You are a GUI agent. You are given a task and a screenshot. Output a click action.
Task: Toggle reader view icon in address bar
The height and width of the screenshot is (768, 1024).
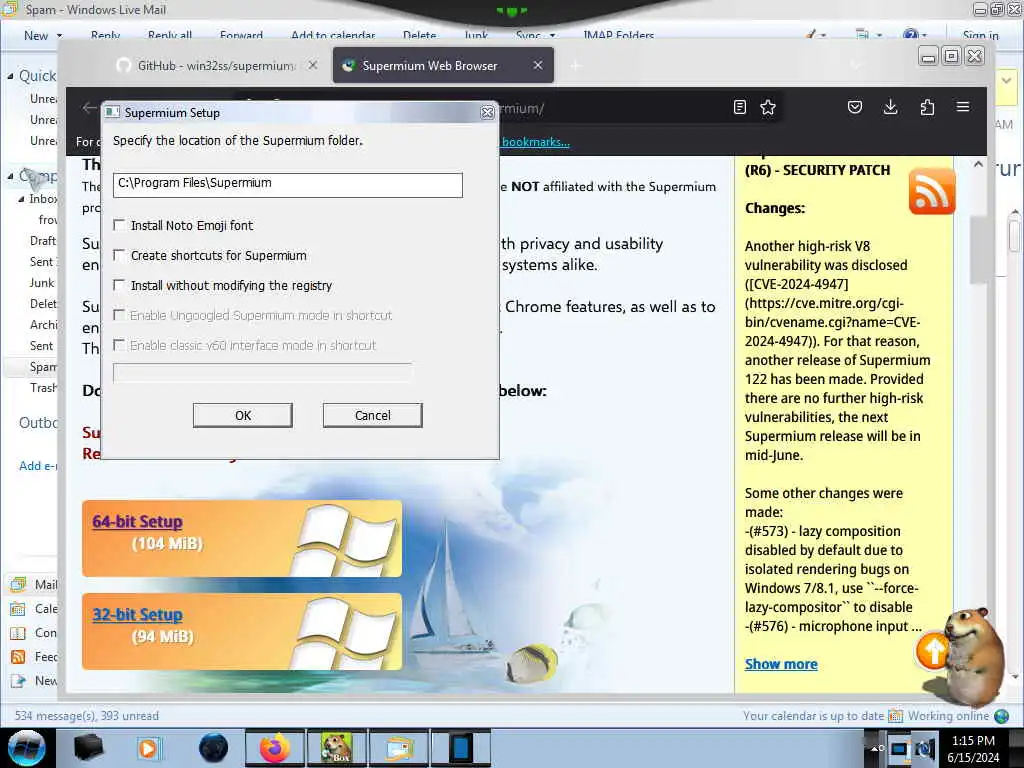[739, 107]
